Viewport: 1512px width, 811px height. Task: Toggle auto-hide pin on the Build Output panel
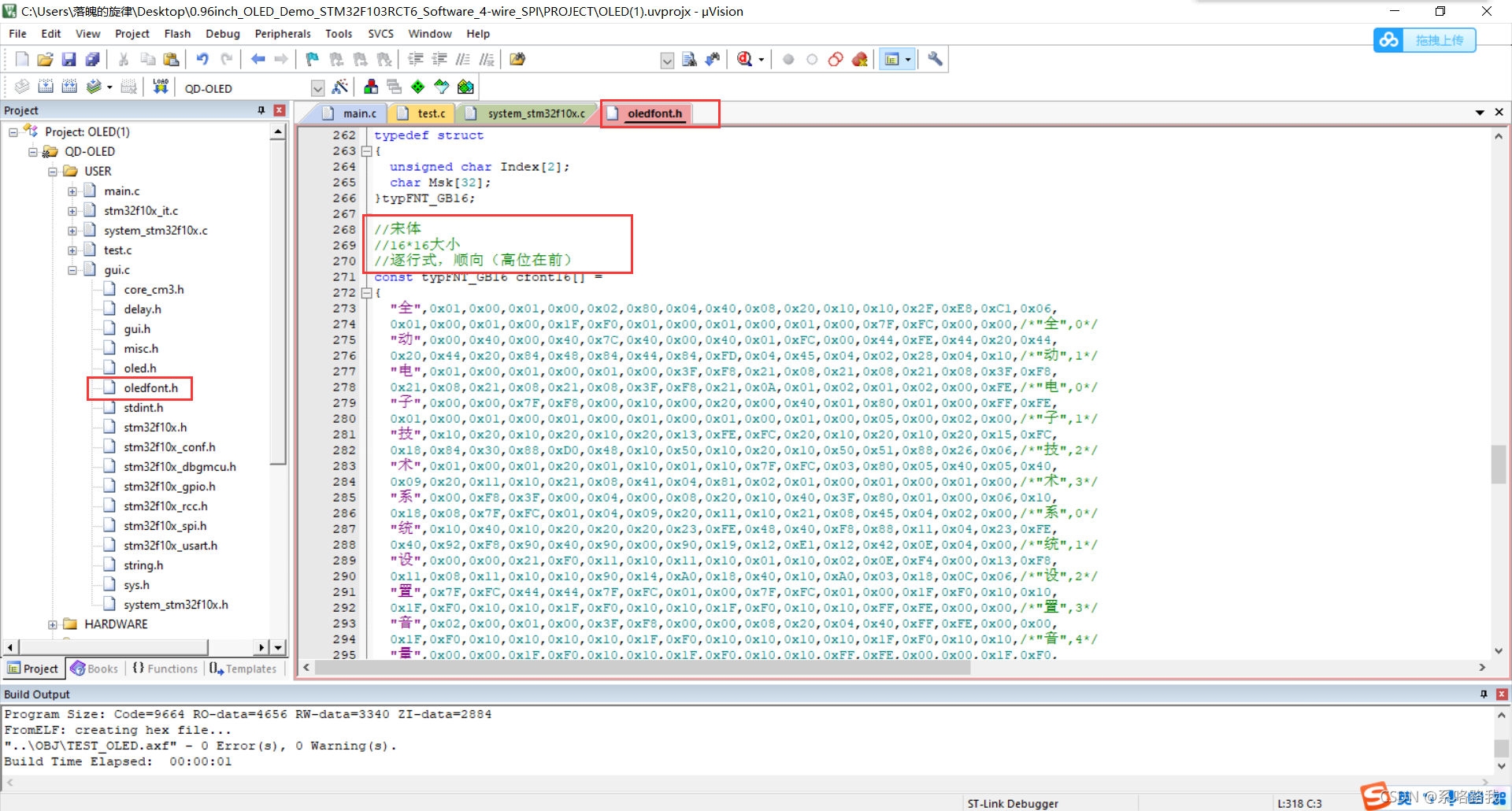[x=1484, y=694]
